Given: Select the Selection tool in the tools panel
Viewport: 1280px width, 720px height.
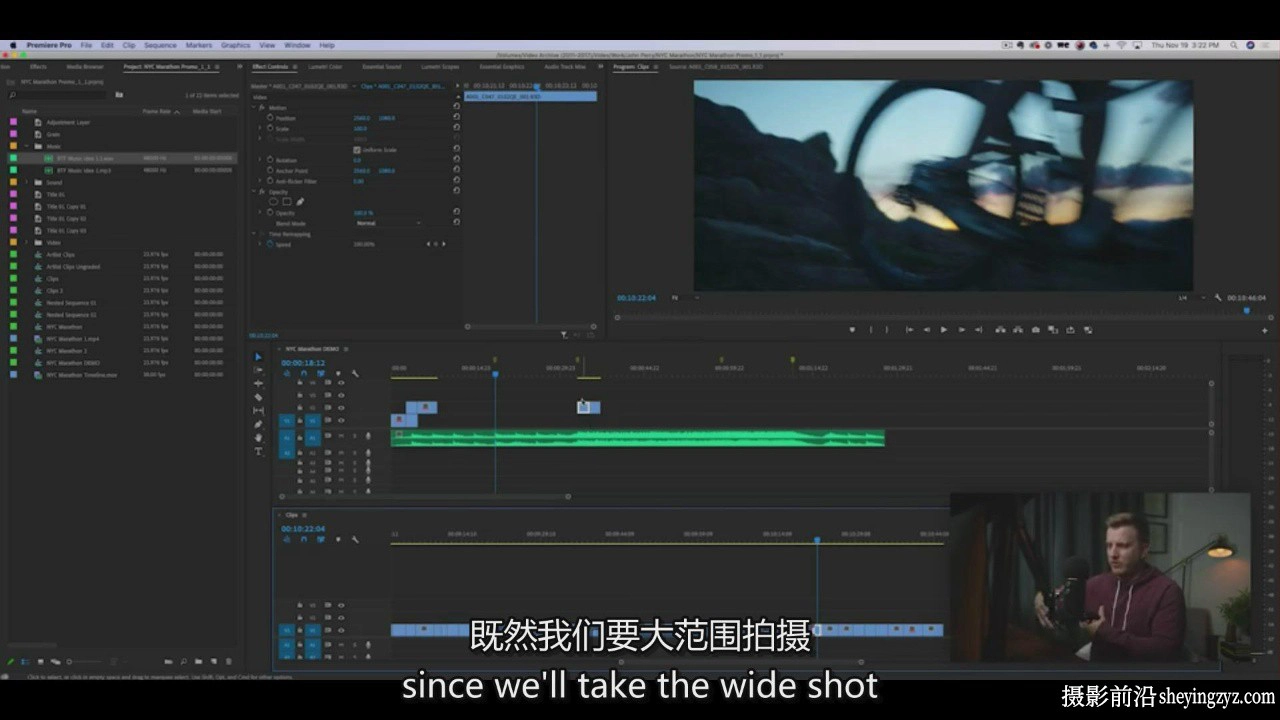Looking at the screenshot, I should pyautogui.click(x=258, y=357).
